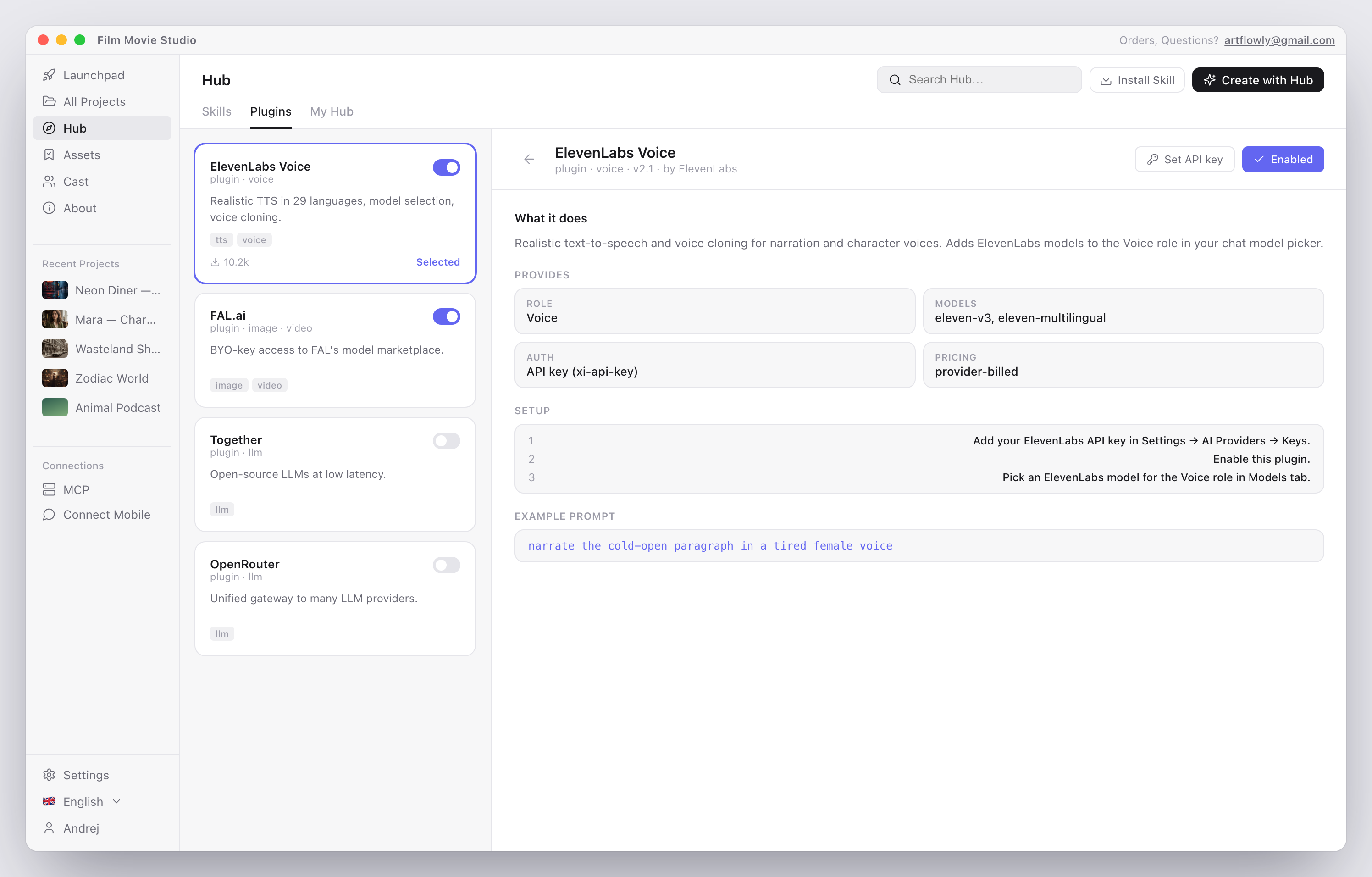Screen dimensions: 1372x877
Task: Open the artflowly@gmail.com email link
Action: pos(1279,40)
